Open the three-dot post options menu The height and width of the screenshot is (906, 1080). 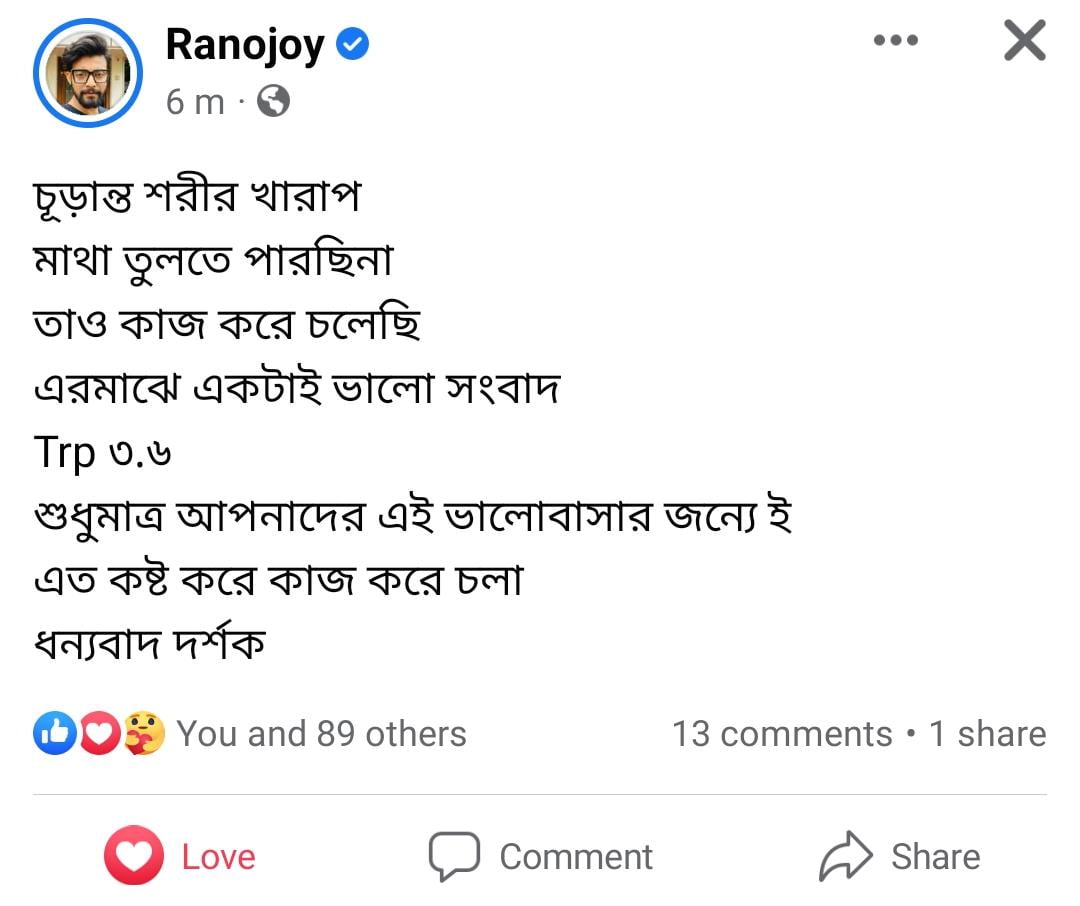click(895, 41)
